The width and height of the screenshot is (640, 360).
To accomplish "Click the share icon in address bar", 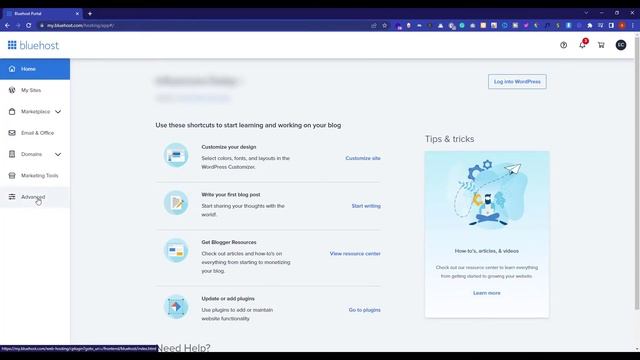I will [x=373, y=25].
